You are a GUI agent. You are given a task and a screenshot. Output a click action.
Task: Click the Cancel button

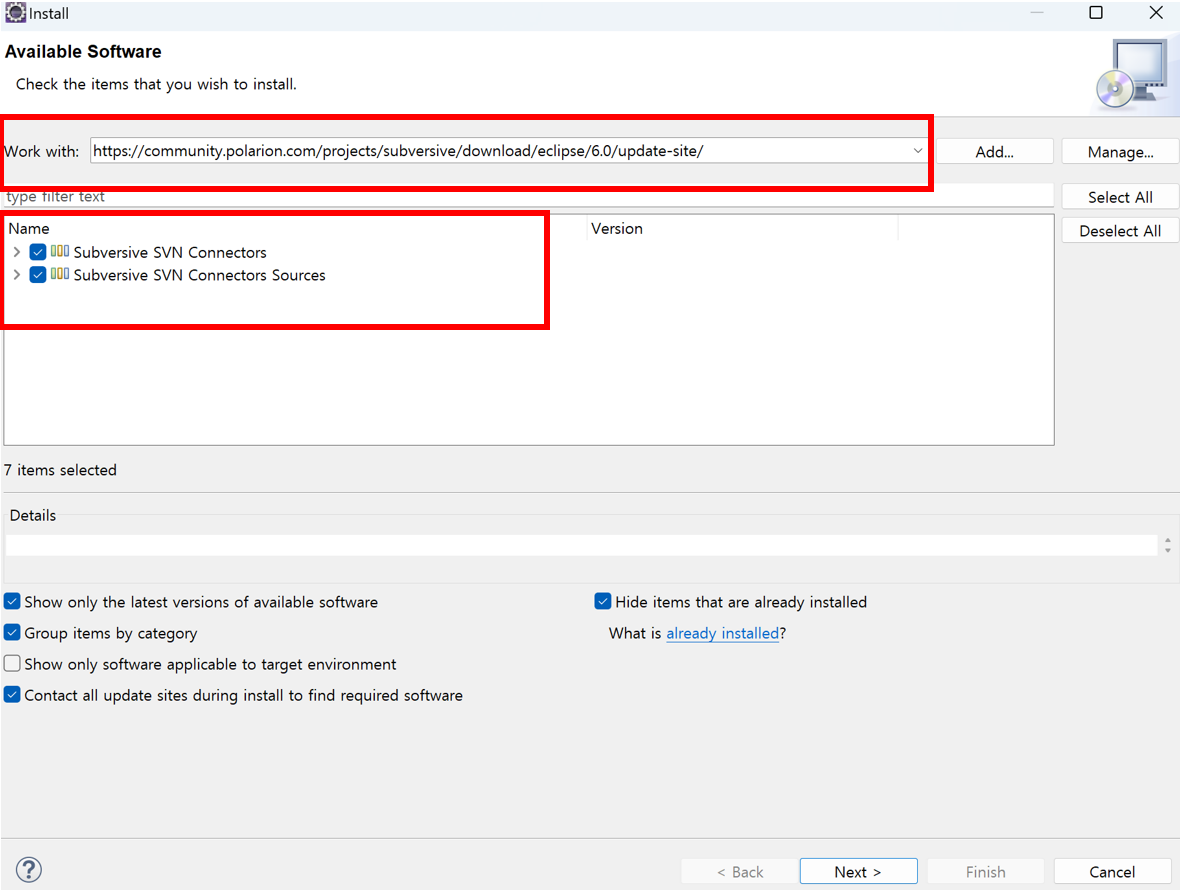tap(1112, 871)
